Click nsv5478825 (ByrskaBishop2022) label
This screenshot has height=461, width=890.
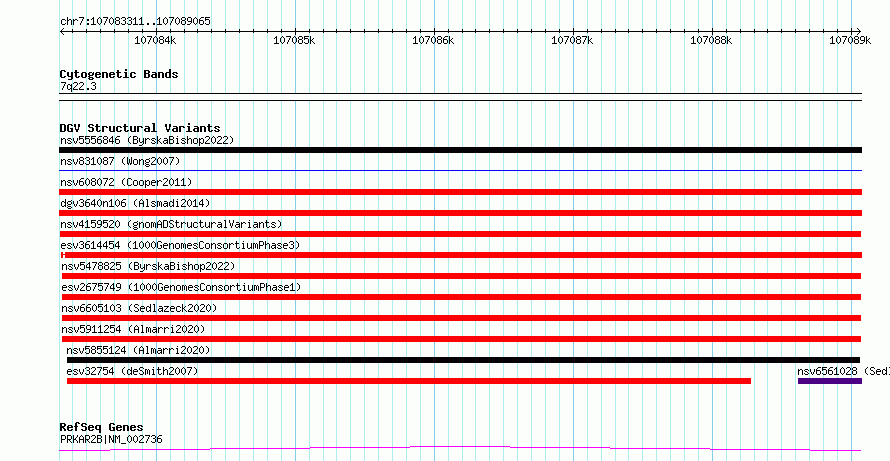[148, 266]
